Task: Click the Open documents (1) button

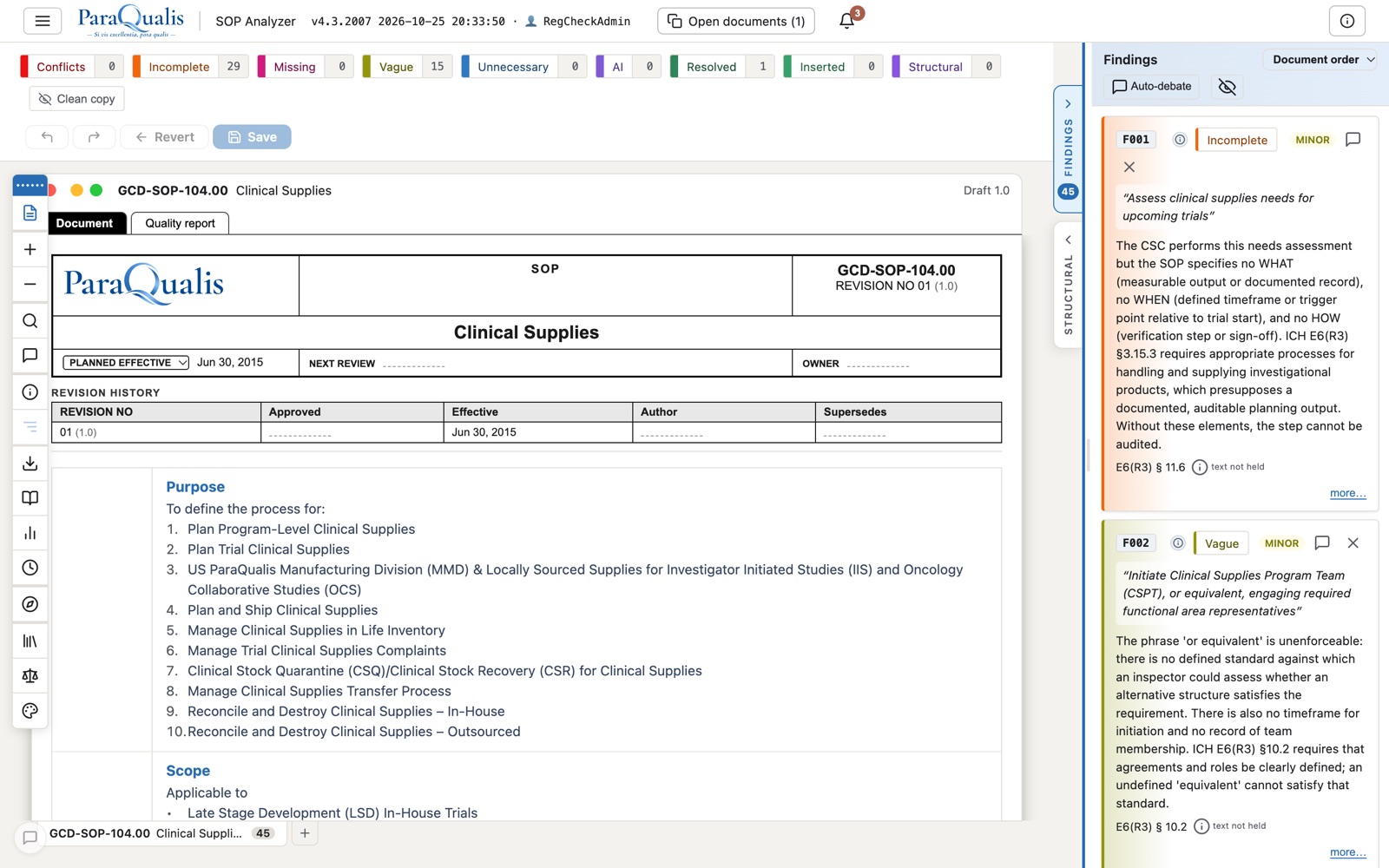Action: click(x=736, y=21)
